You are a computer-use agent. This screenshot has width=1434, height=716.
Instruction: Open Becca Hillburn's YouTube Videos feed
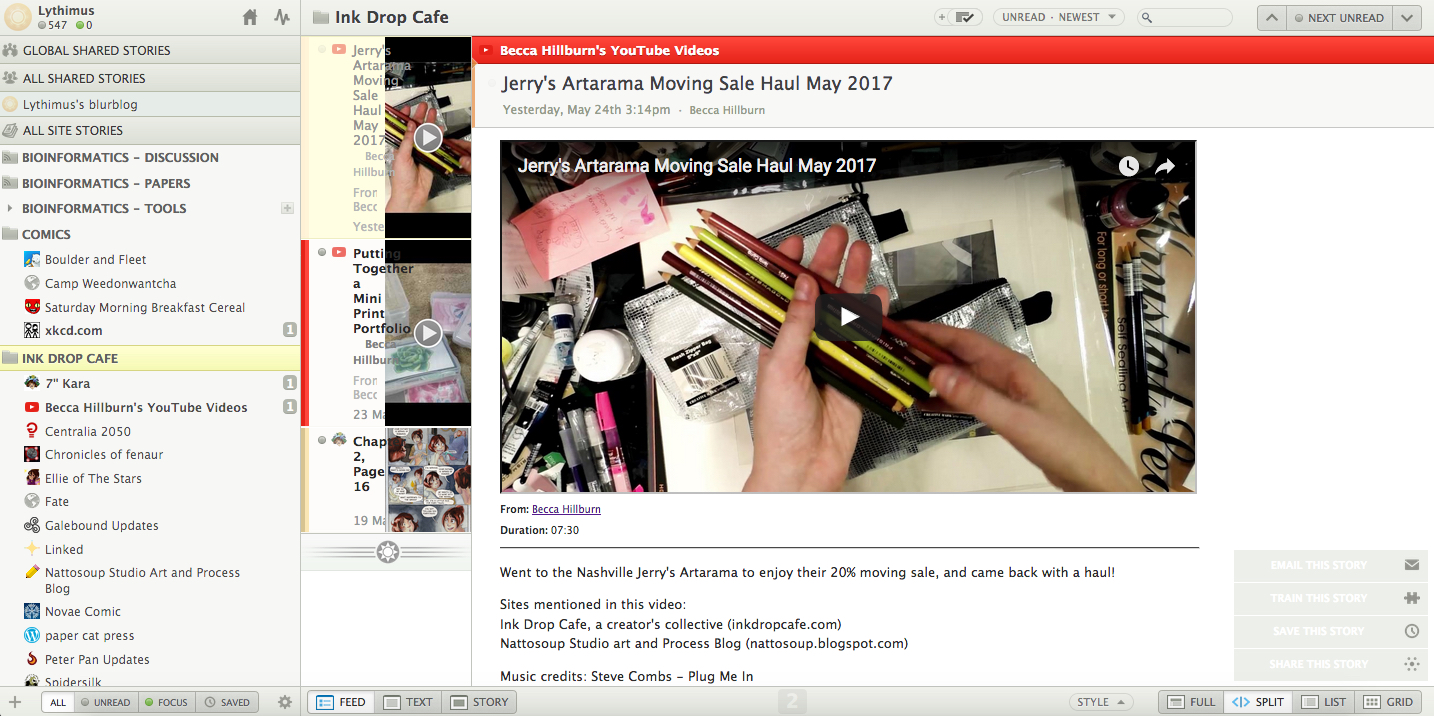(x=146, y=407)
